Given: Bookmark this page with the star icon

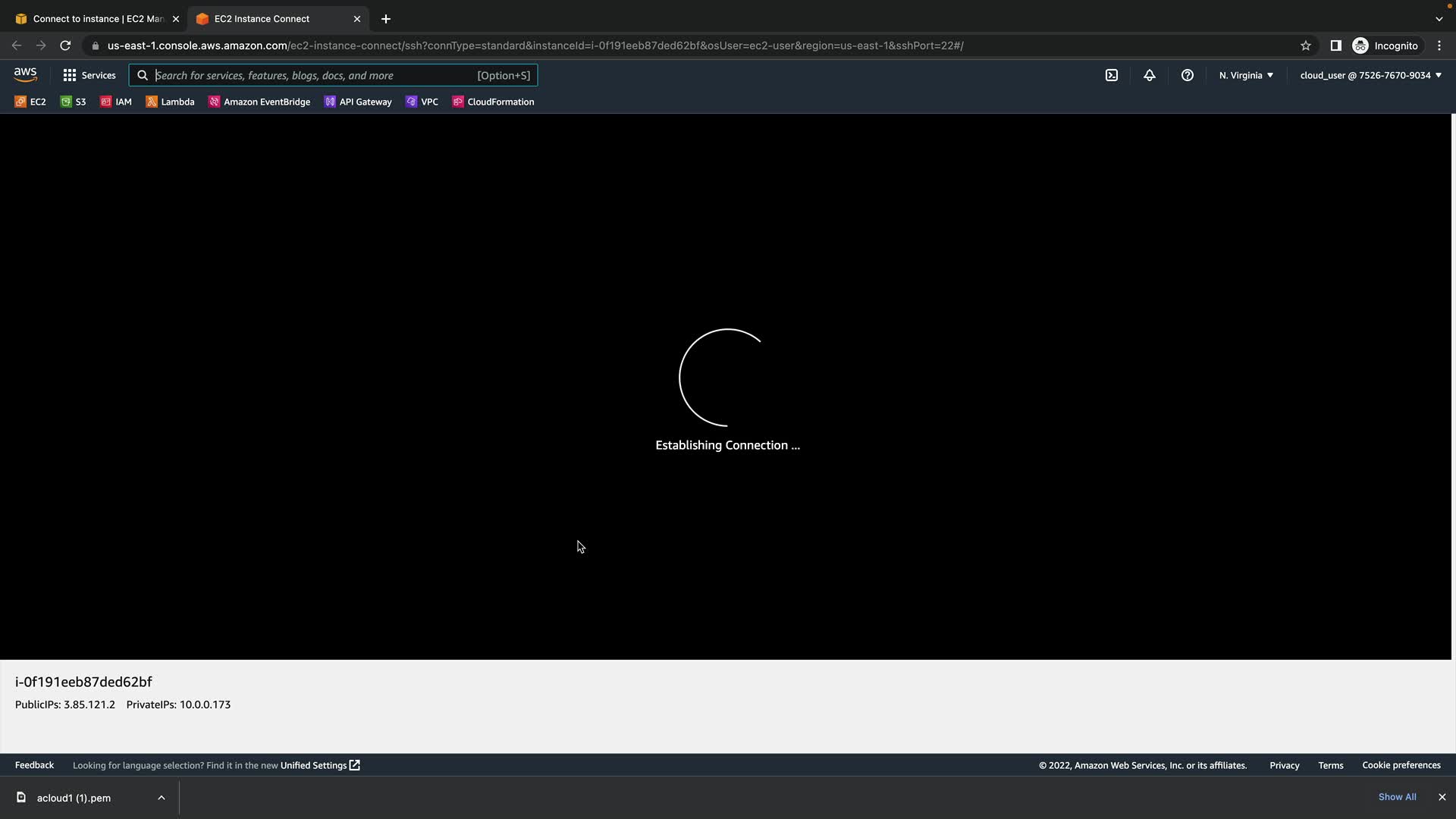Looking at the screenshot, I should coord(1306,45).
